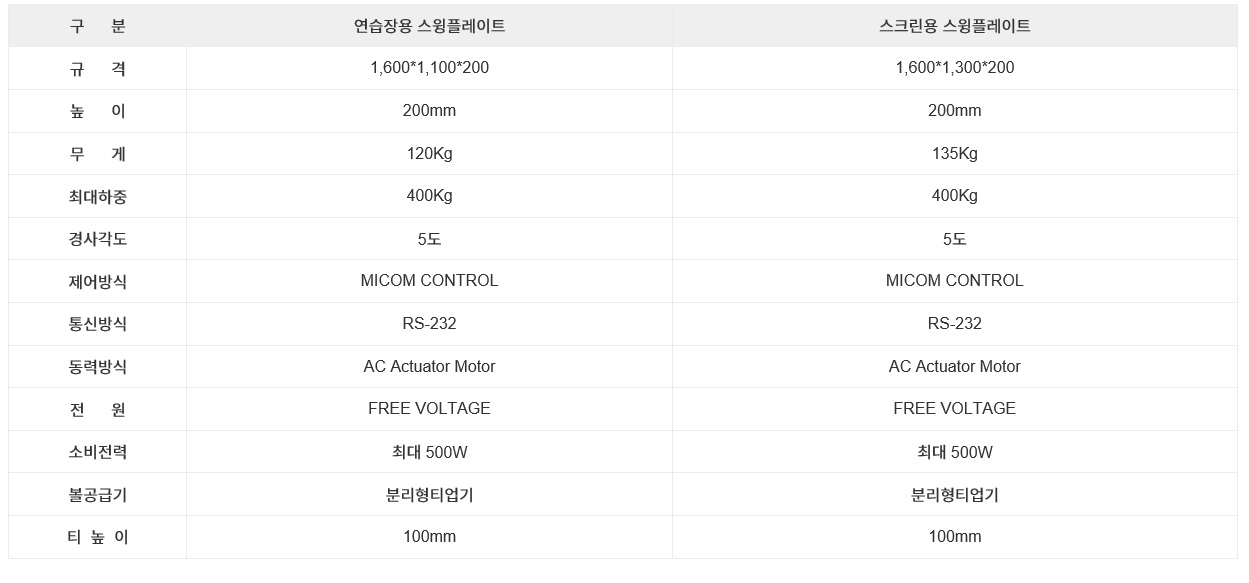Click the 1,600*1,100*200 size value
The image size is (1249, 583).
click(x=429, y=68)
